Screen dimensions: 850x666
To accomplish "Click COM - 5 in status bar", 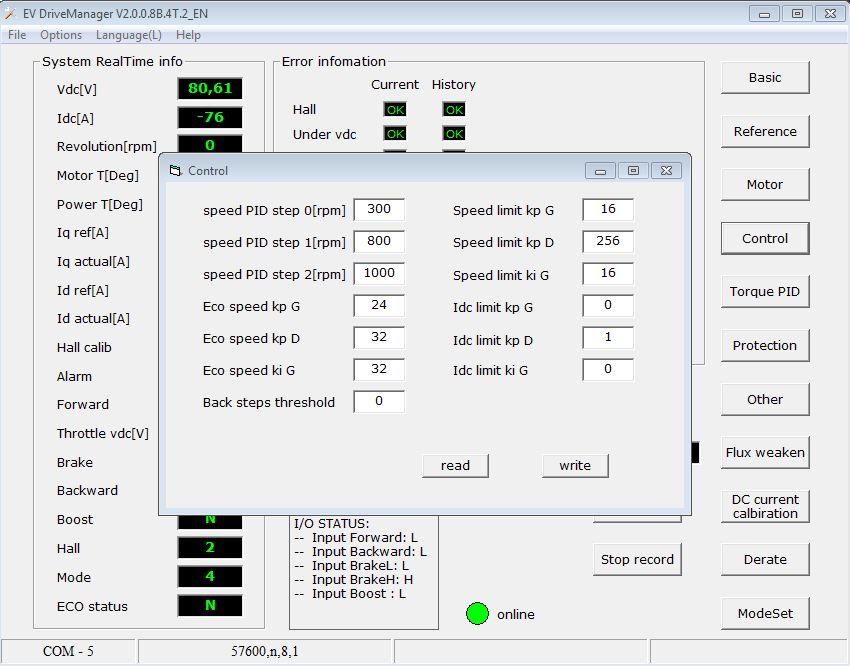I will point(68,651).
